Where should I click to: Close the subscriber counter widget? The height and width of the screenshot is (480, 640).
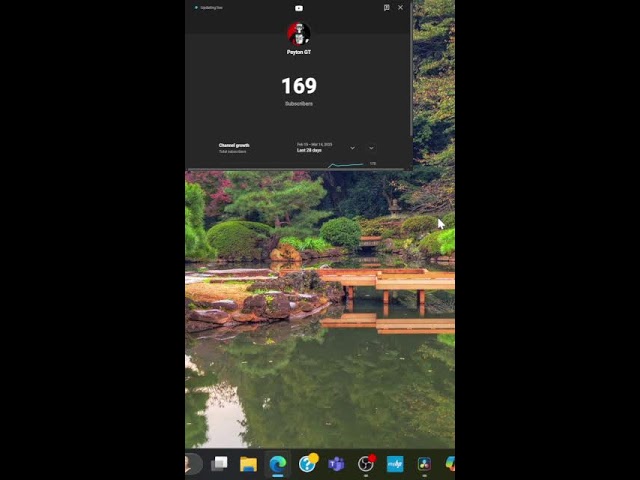[x=400, y=8]
